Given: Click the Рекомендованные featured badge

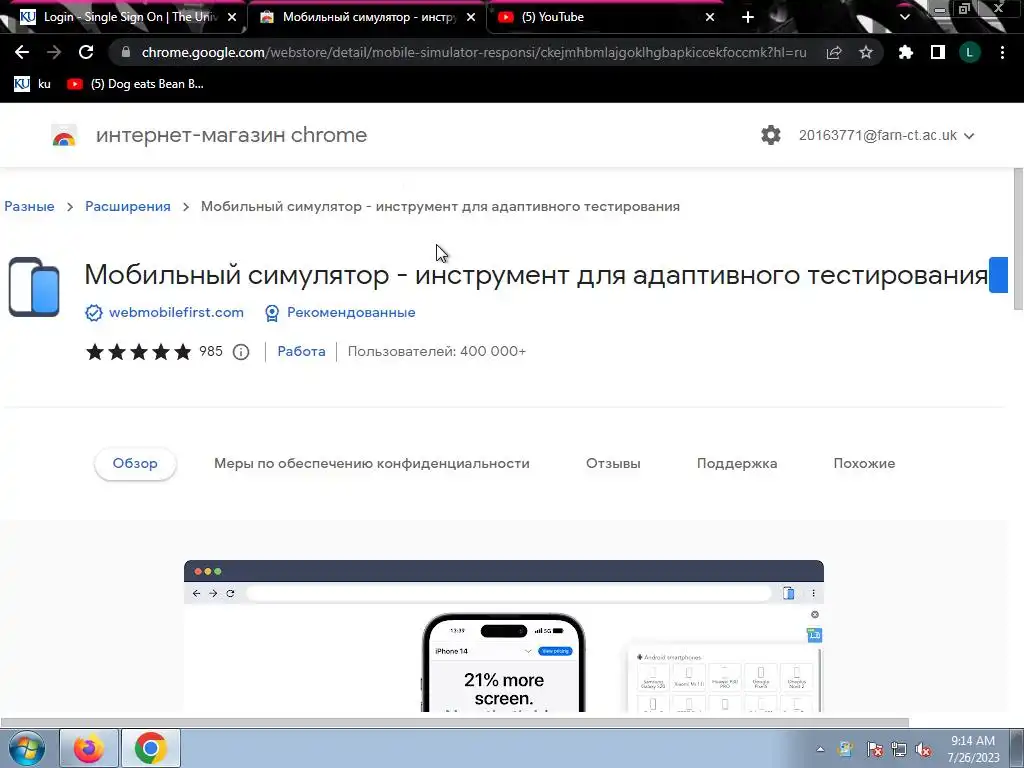Looking at the screenshot, I should [340, 313].
